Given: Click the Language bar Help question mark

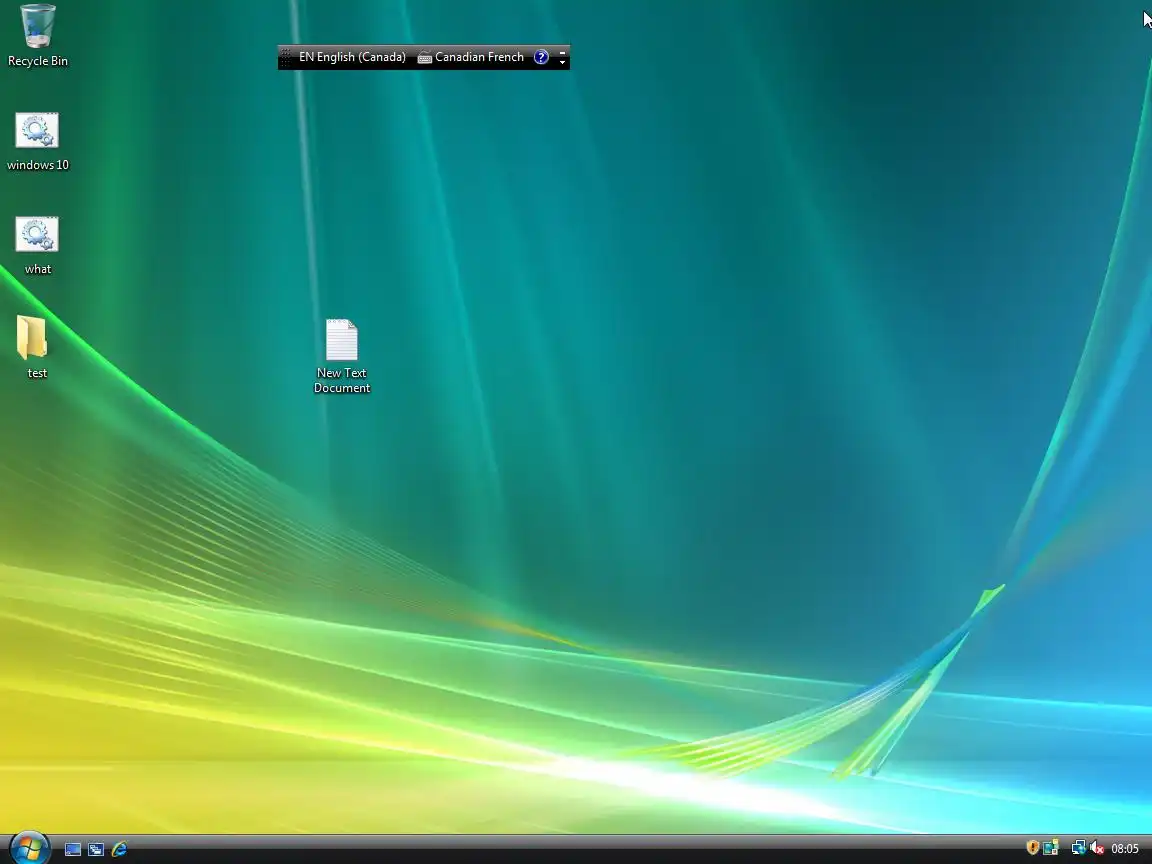Looking at the screenshot, I should click(x=541, y=57).
